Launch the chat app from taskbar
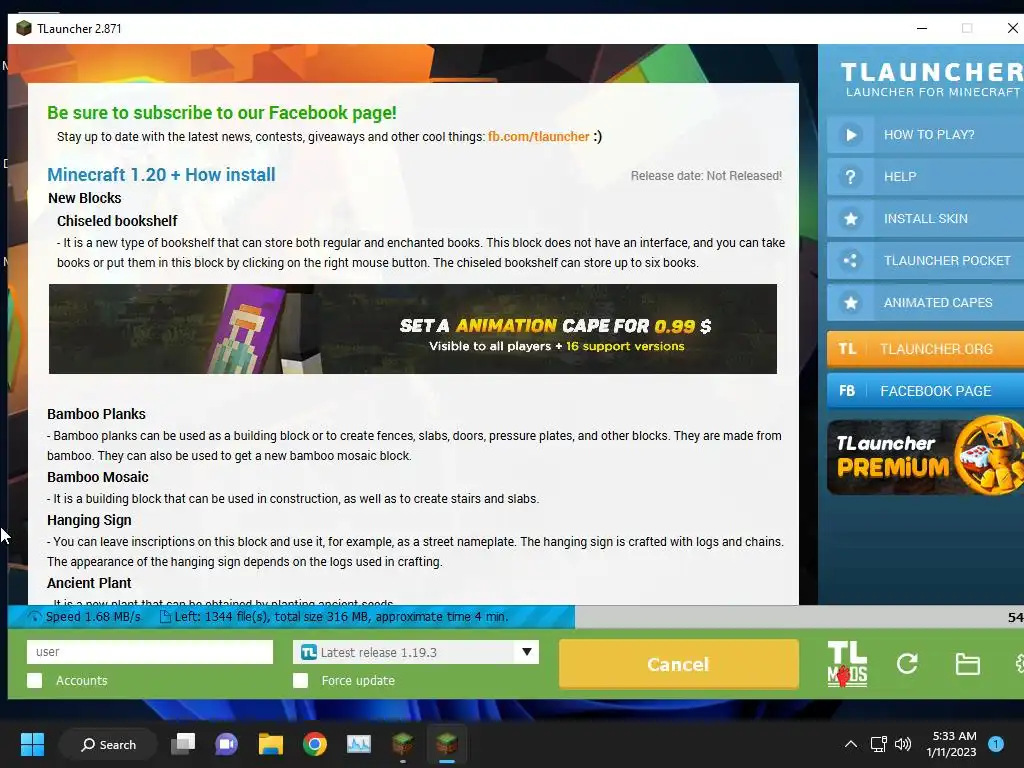This screenshot has width=1024, height=768. tap(226, 744)
